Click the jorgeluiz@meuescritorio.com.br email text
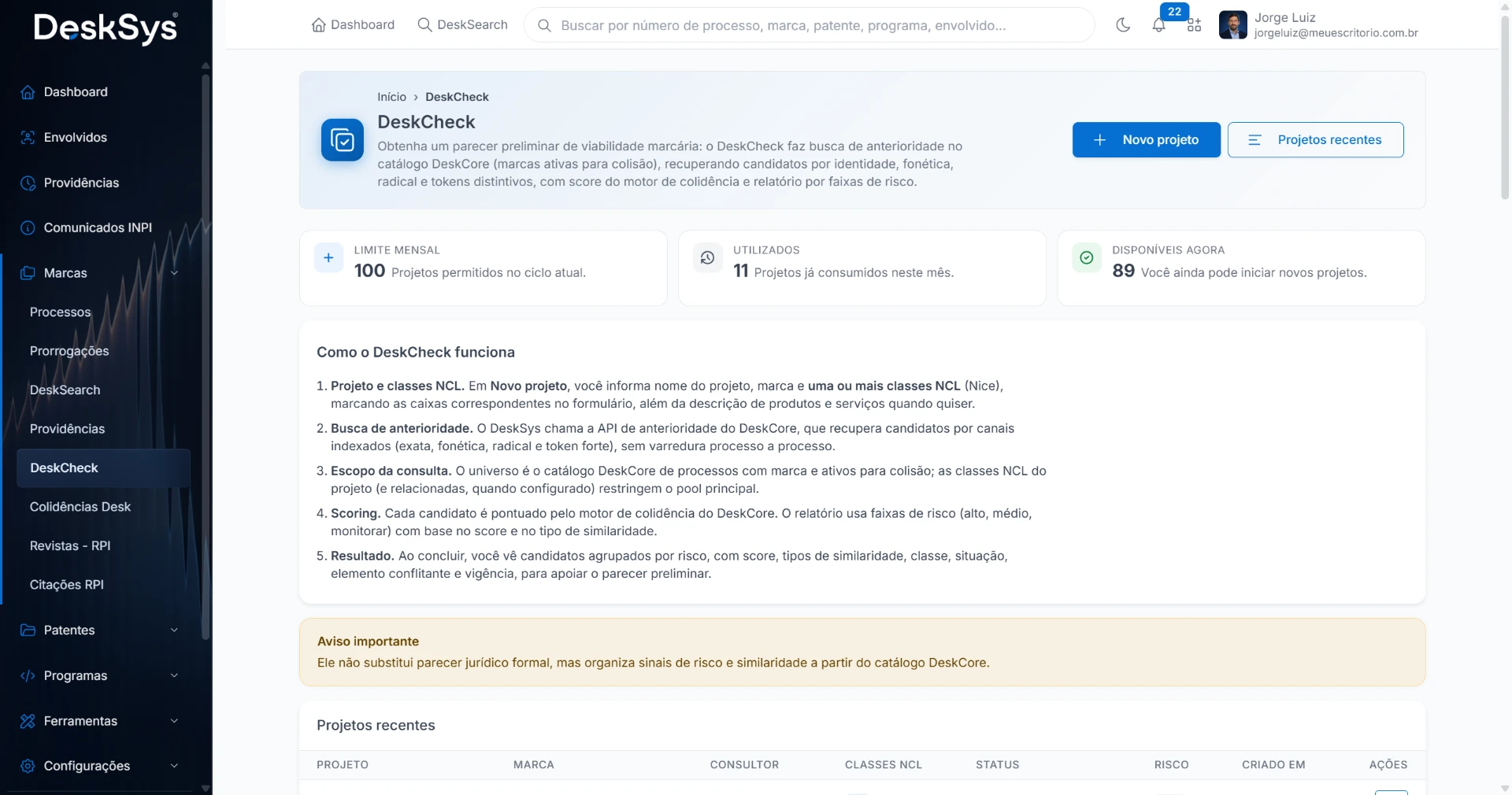This screenshot has height=795, width=1512. pos(1336,33)
